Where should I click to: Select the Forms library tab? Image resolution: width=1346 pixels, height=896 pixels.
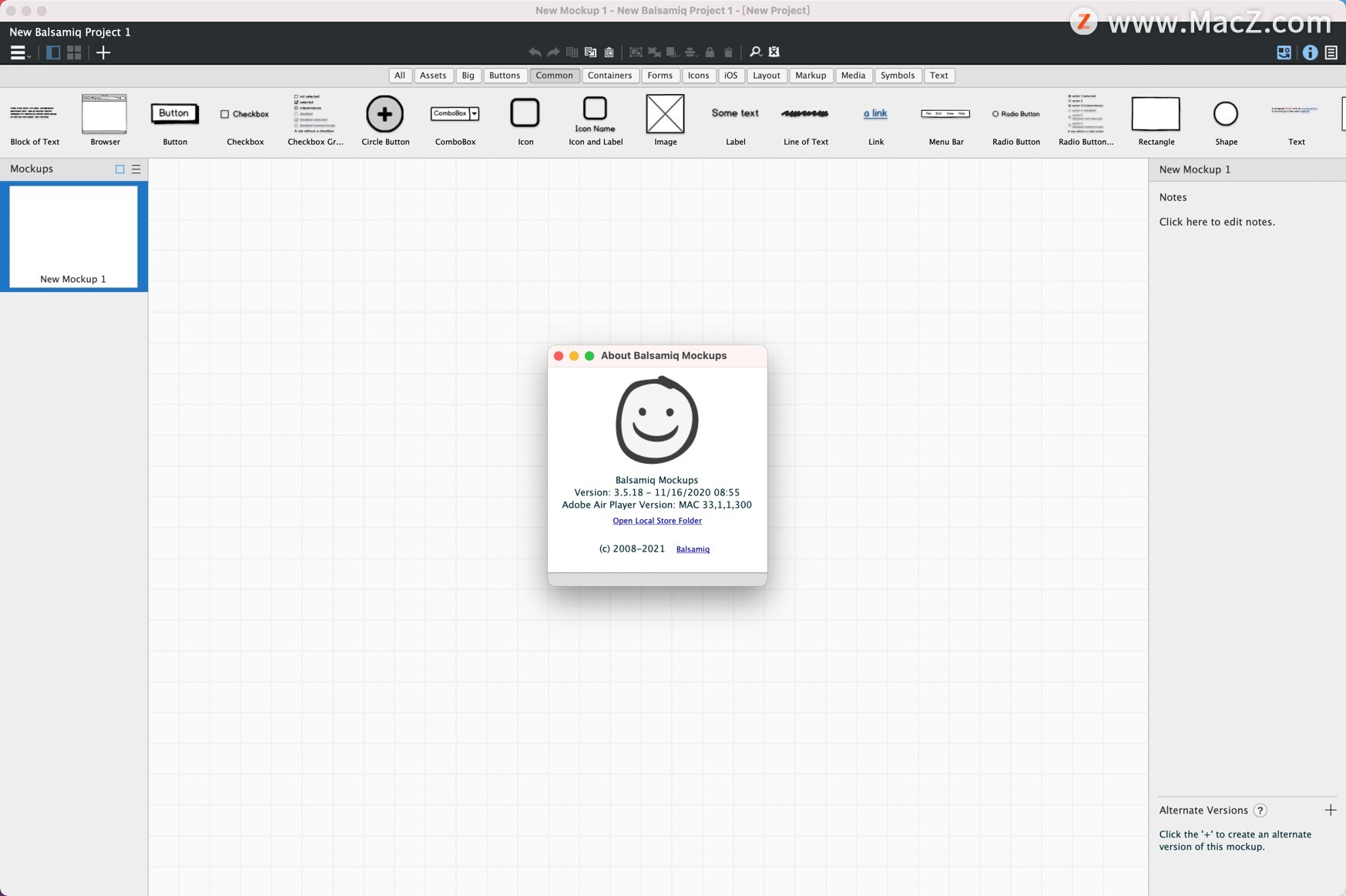tap(660, 76)
